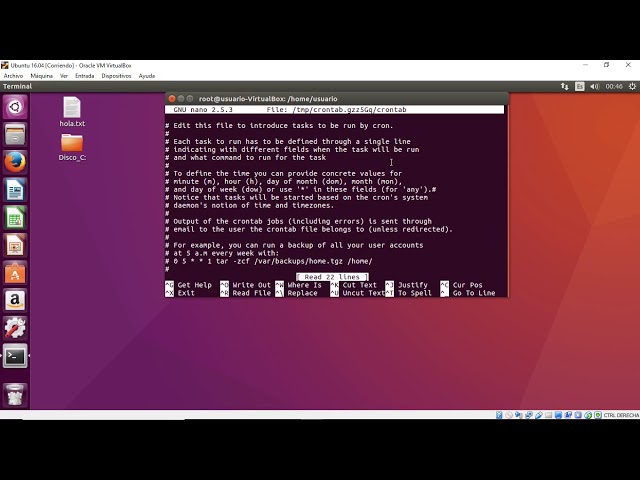Maximize the terminal window
The height and width of the screenshot is (480, 640).
pos(190,99)
